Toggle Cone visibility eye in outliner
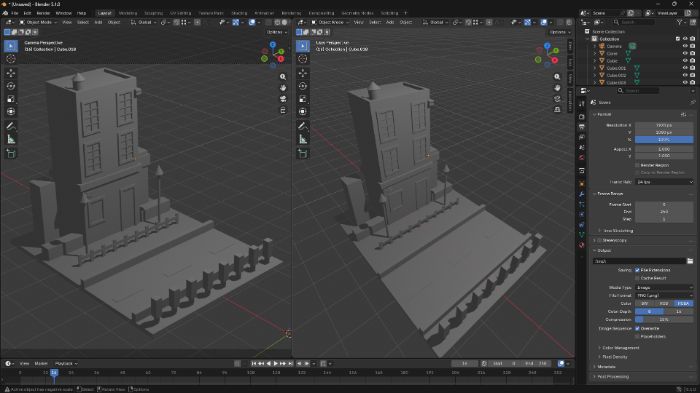Screen dimensions: 700x393 pyautogui.click(x=685, y=53)
